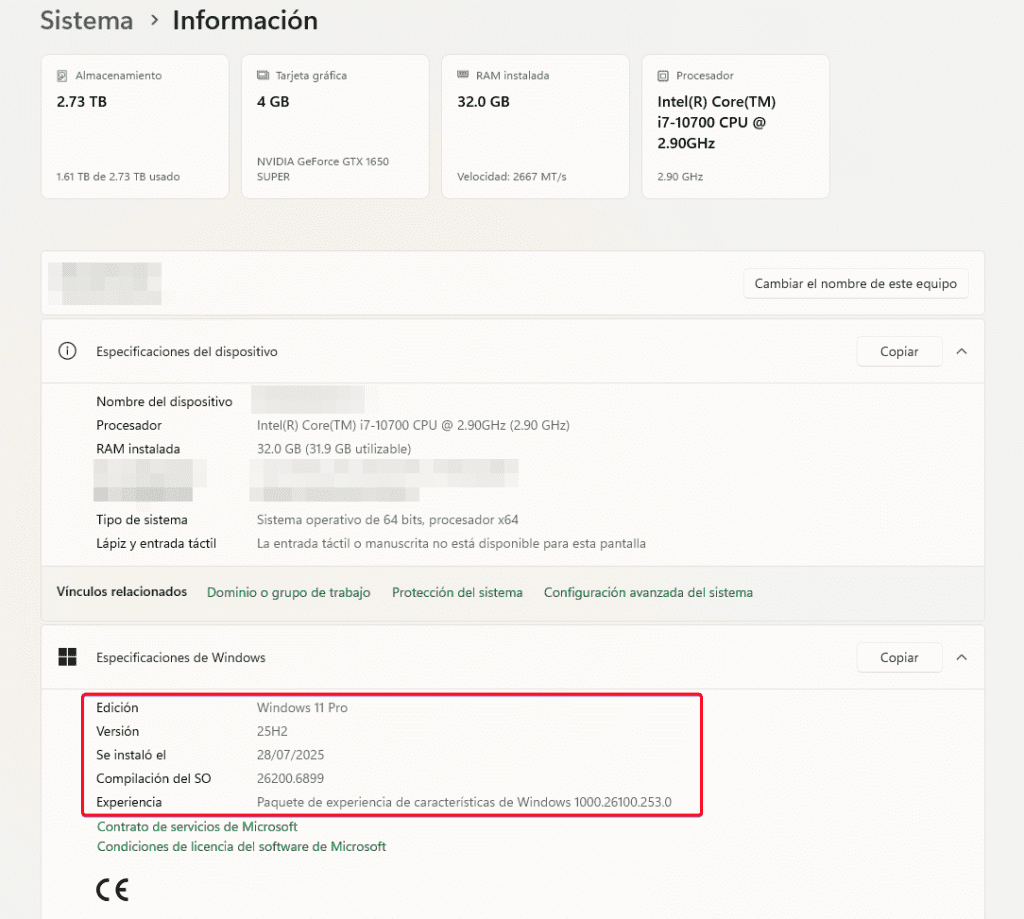1024x919 pixels.
Task: Click the graphics card icon beside Tarjeta gráfica
Action: [x=263, y=76]
